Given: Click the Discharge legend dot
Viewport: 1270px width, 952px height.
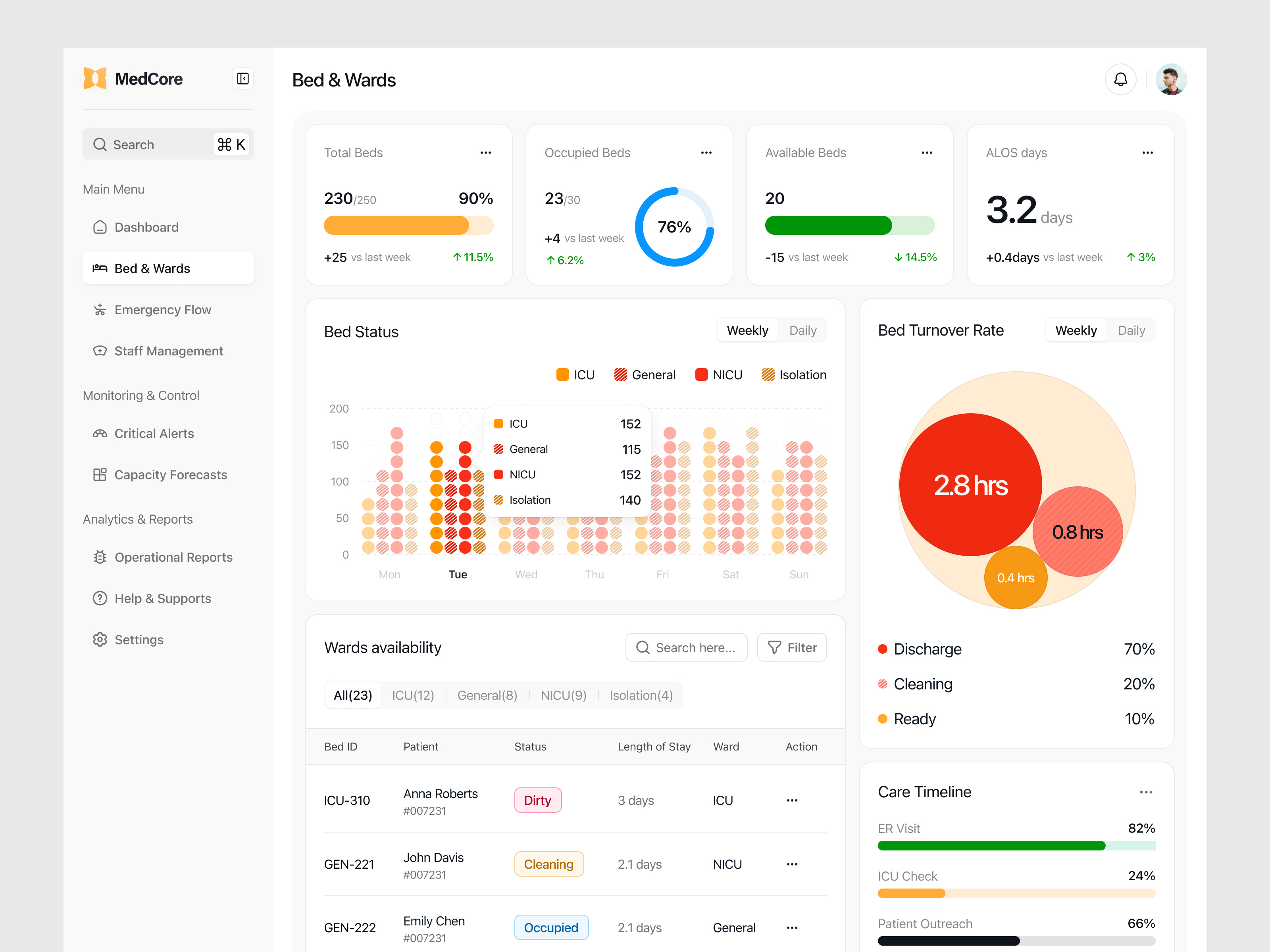Looking at the screenshot, I should click(883, 649).
